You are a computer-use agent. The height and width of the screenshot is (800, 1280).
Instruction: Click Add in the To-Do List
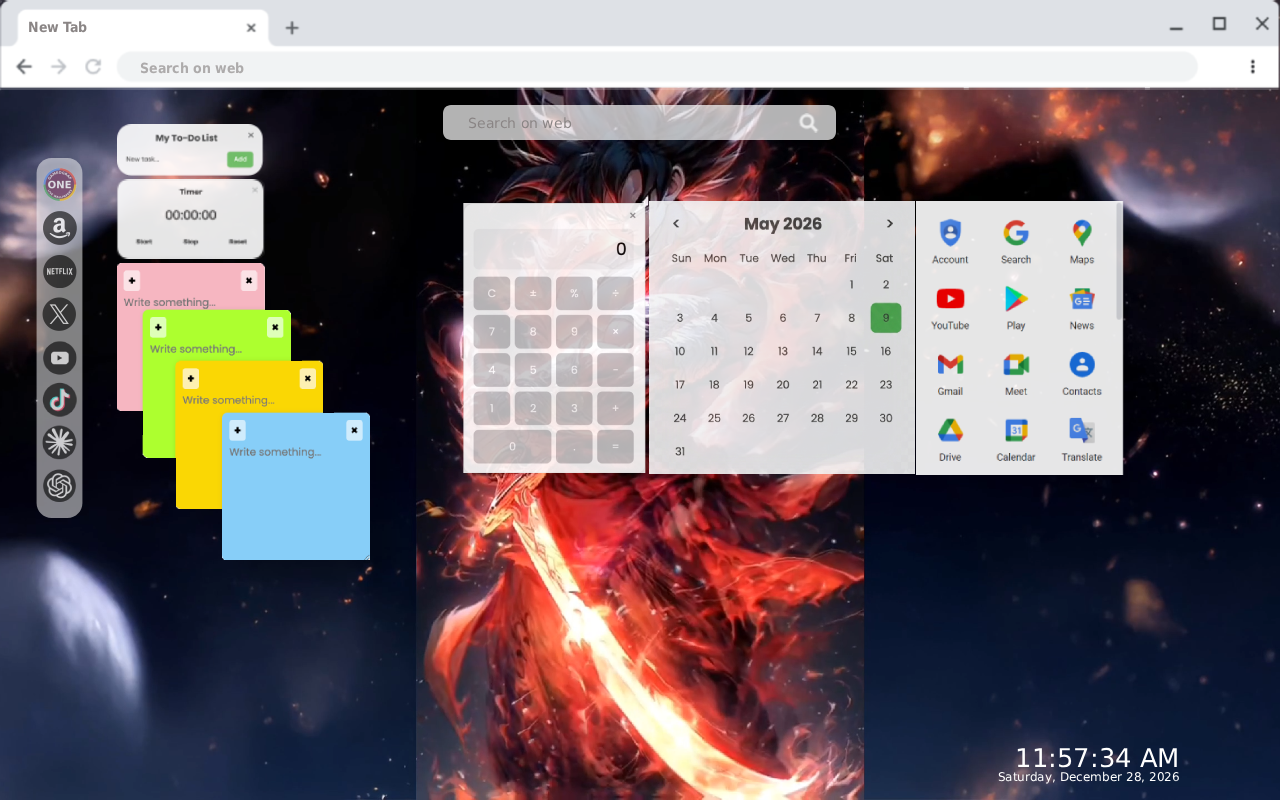coord(239,159)
